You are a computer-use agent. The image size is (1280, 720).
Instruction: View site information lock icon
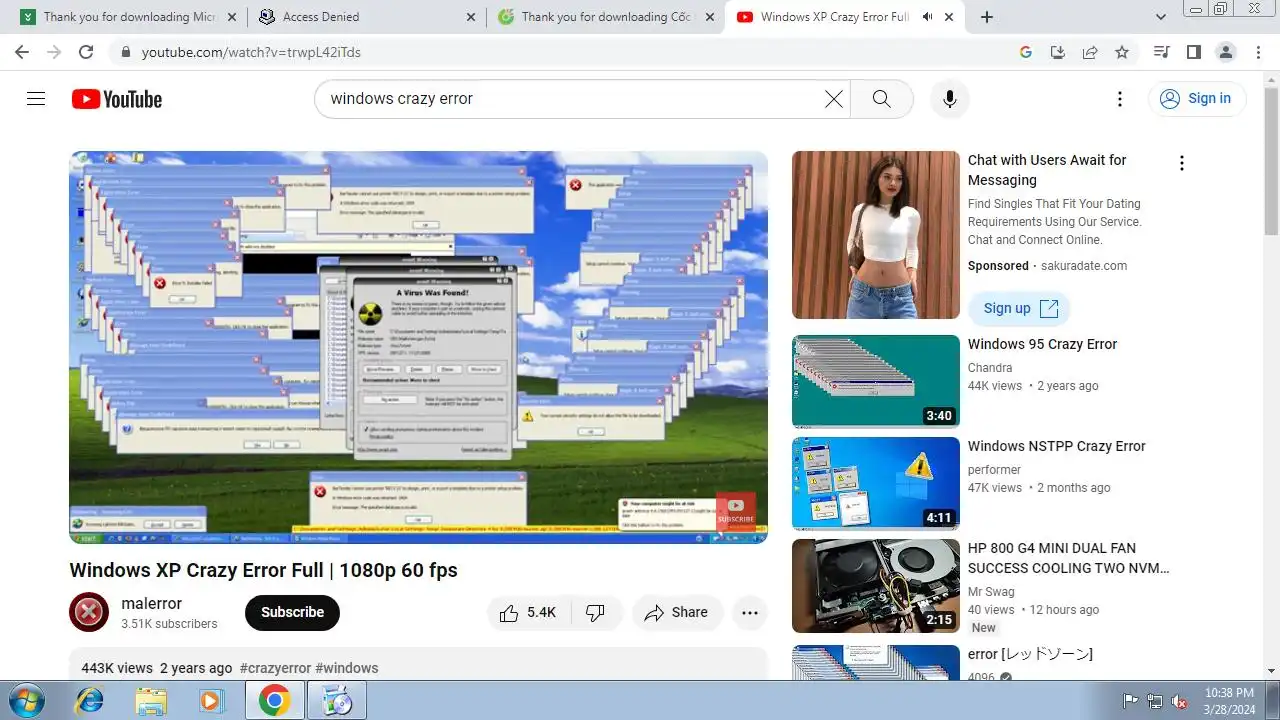(x=125, y=52)
